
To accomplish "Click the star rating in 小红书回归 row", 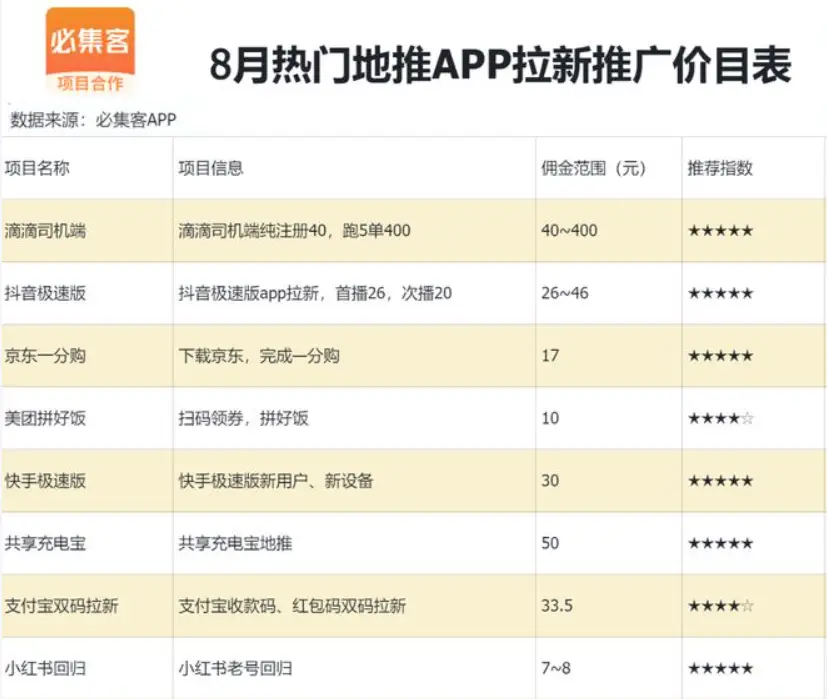I will coord(720,668).
